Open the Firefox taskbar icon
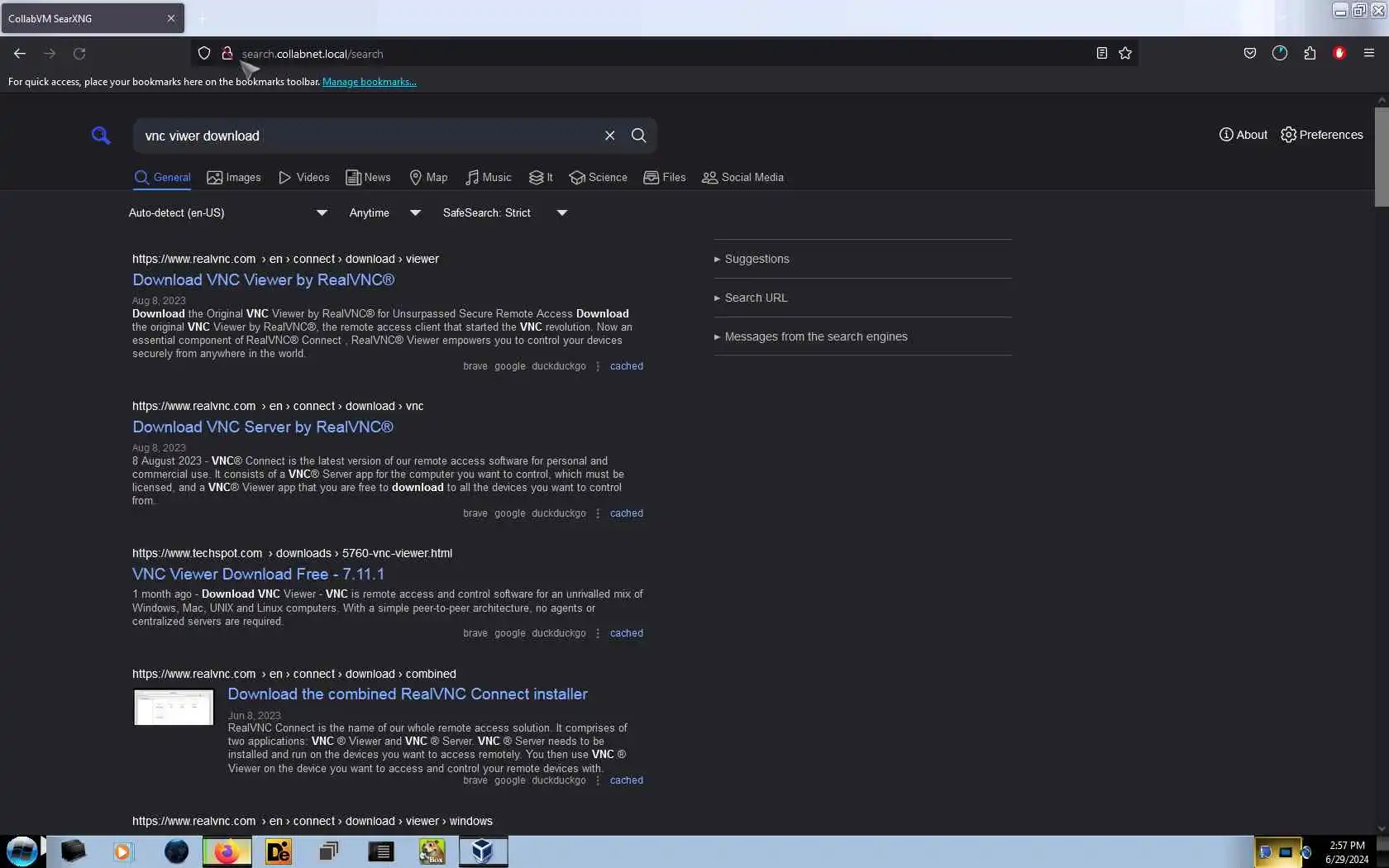This screenshot has width=1389, height=868. click(227, 851)
